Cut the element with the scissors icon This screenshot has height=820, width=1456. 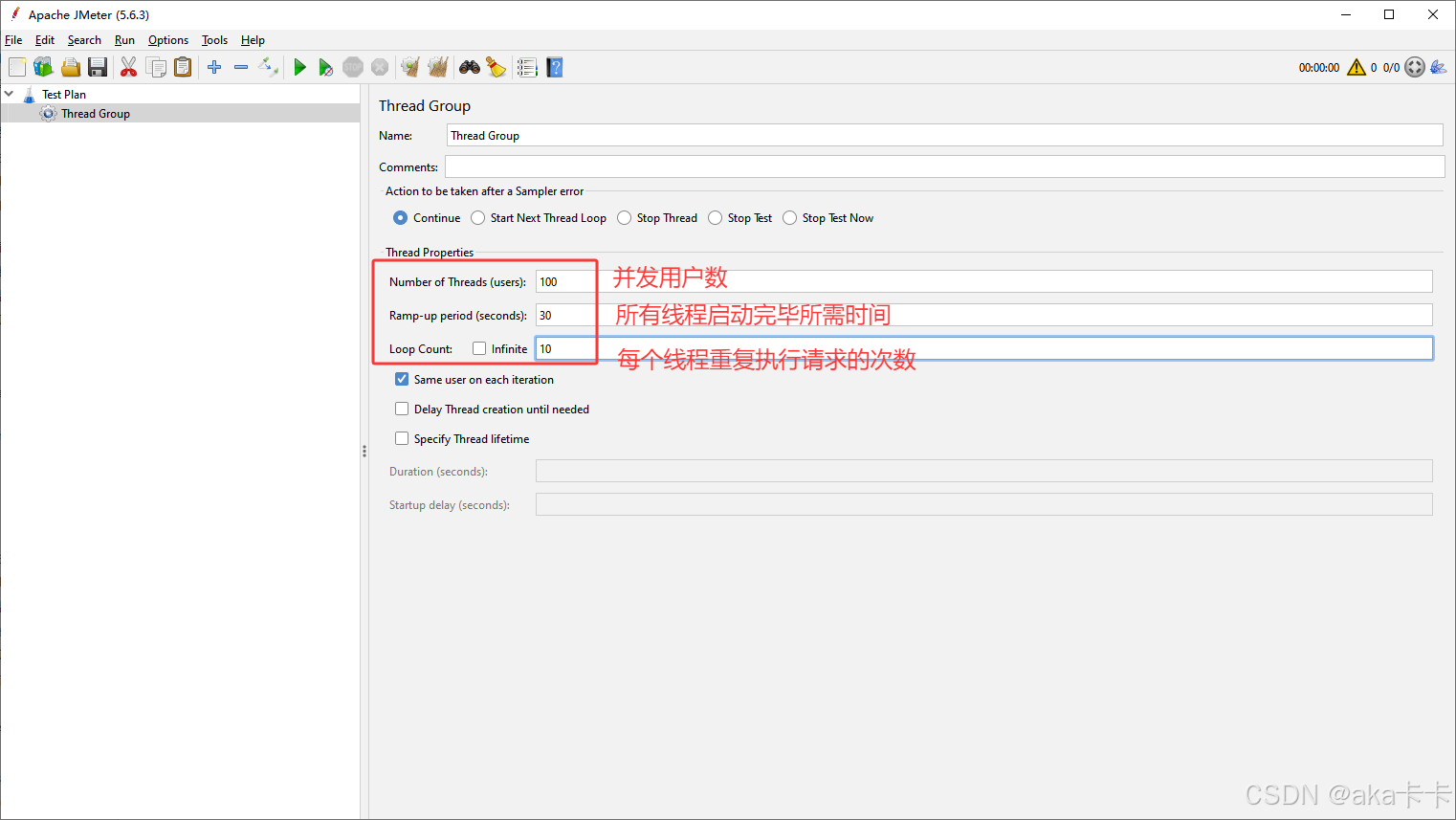click(128, 67)
